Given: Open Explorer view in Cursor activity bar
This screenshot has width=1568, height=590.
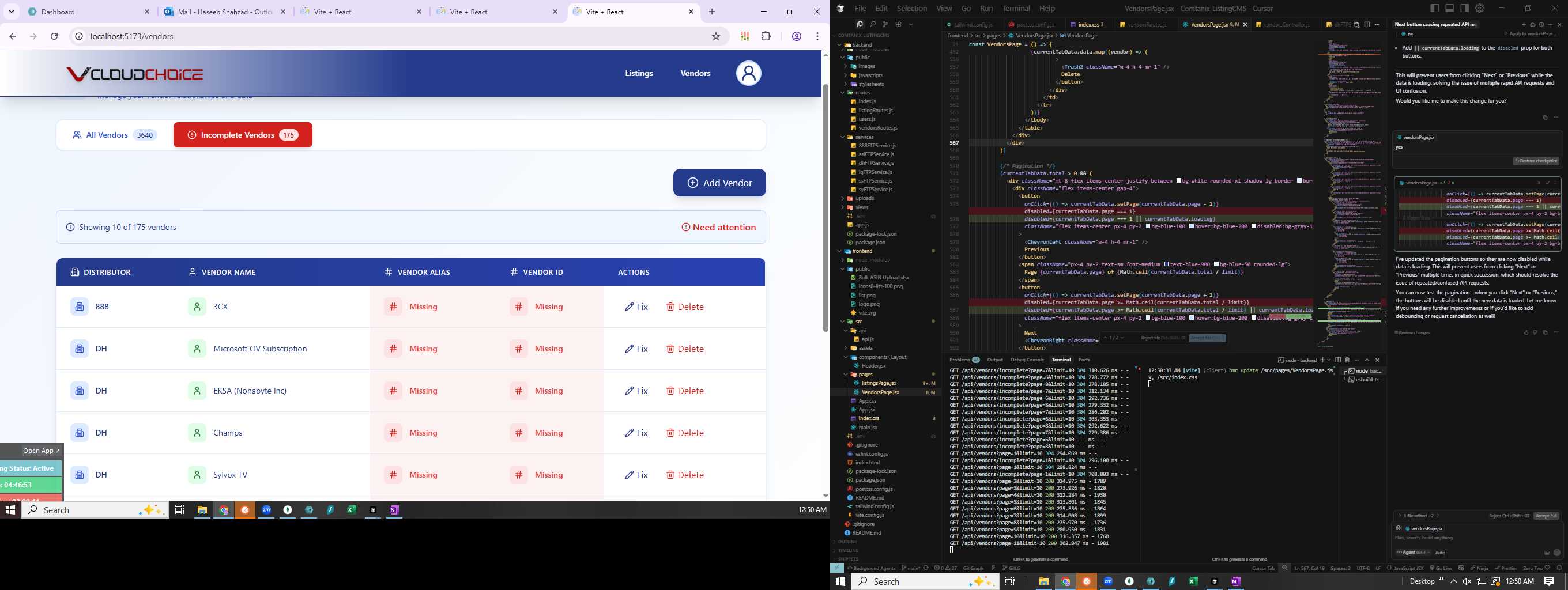Looking at the screenshot, I should 860,24.
